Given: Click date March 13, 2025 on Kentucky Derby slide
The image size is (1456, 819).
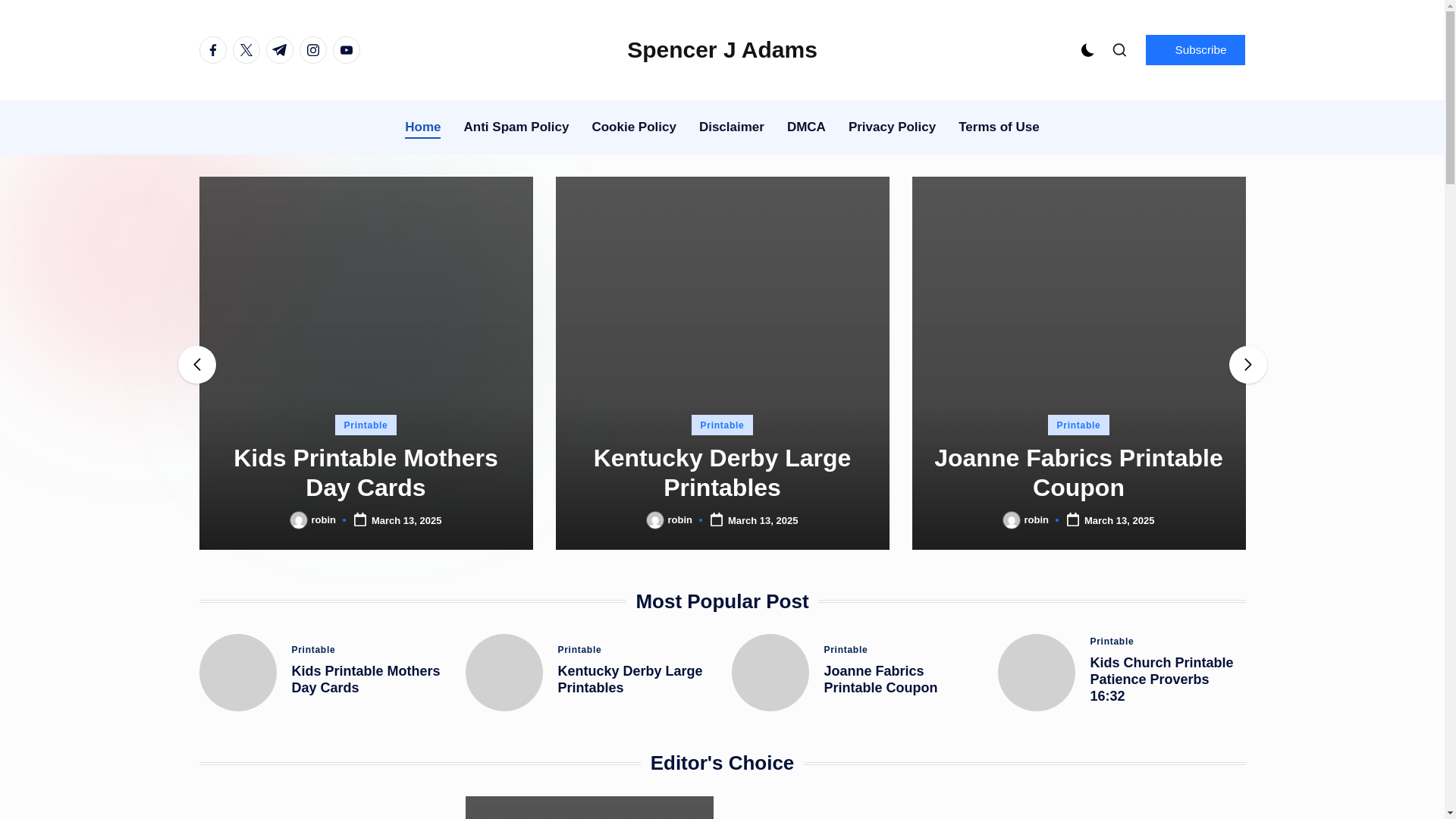Looking at the screenshot, I should (x=763, y=521).
